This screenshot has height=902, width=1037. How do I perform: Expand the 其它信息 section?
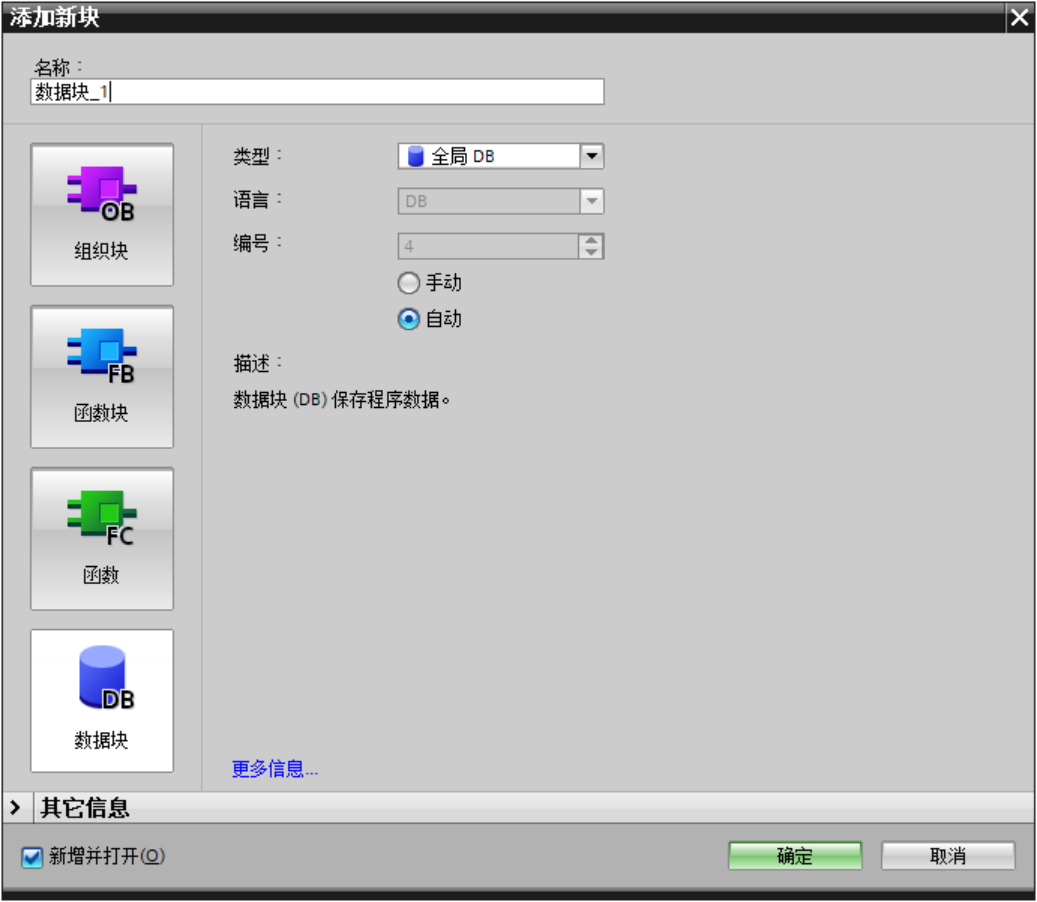click(15, 807)
